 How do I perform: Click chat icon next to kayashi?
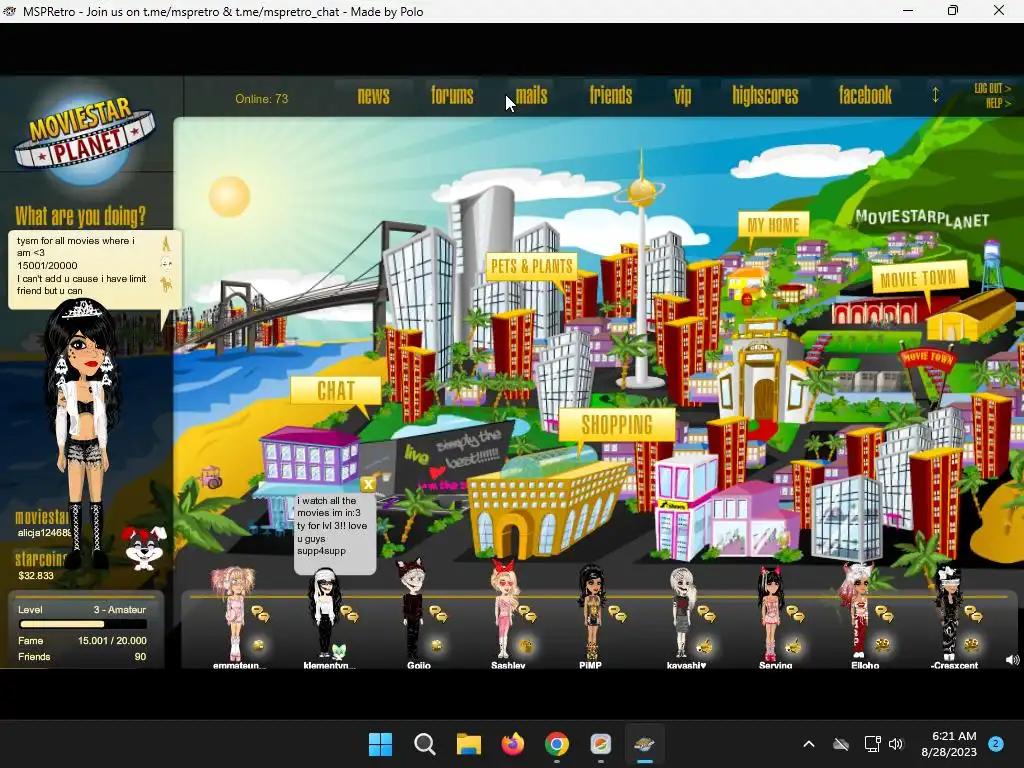707,613
